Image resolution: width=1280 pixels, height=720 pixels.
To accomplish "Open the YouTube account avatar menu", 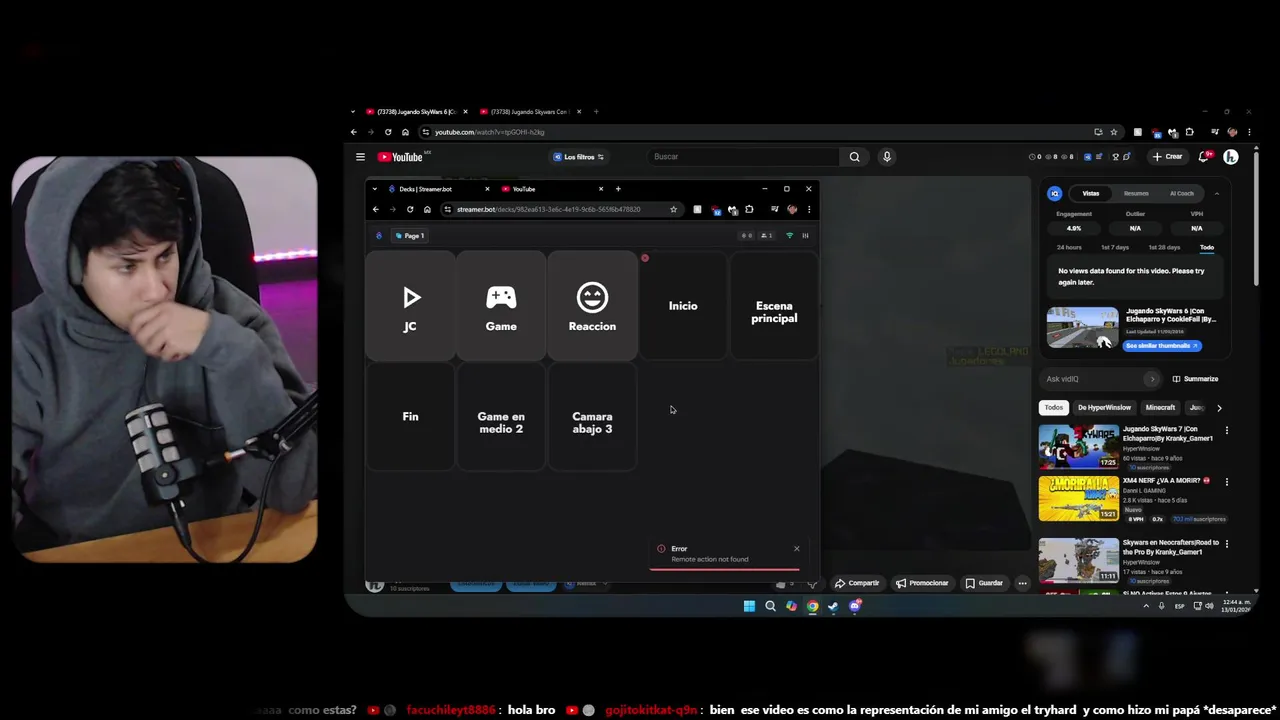I will [x=1231, y=157].
